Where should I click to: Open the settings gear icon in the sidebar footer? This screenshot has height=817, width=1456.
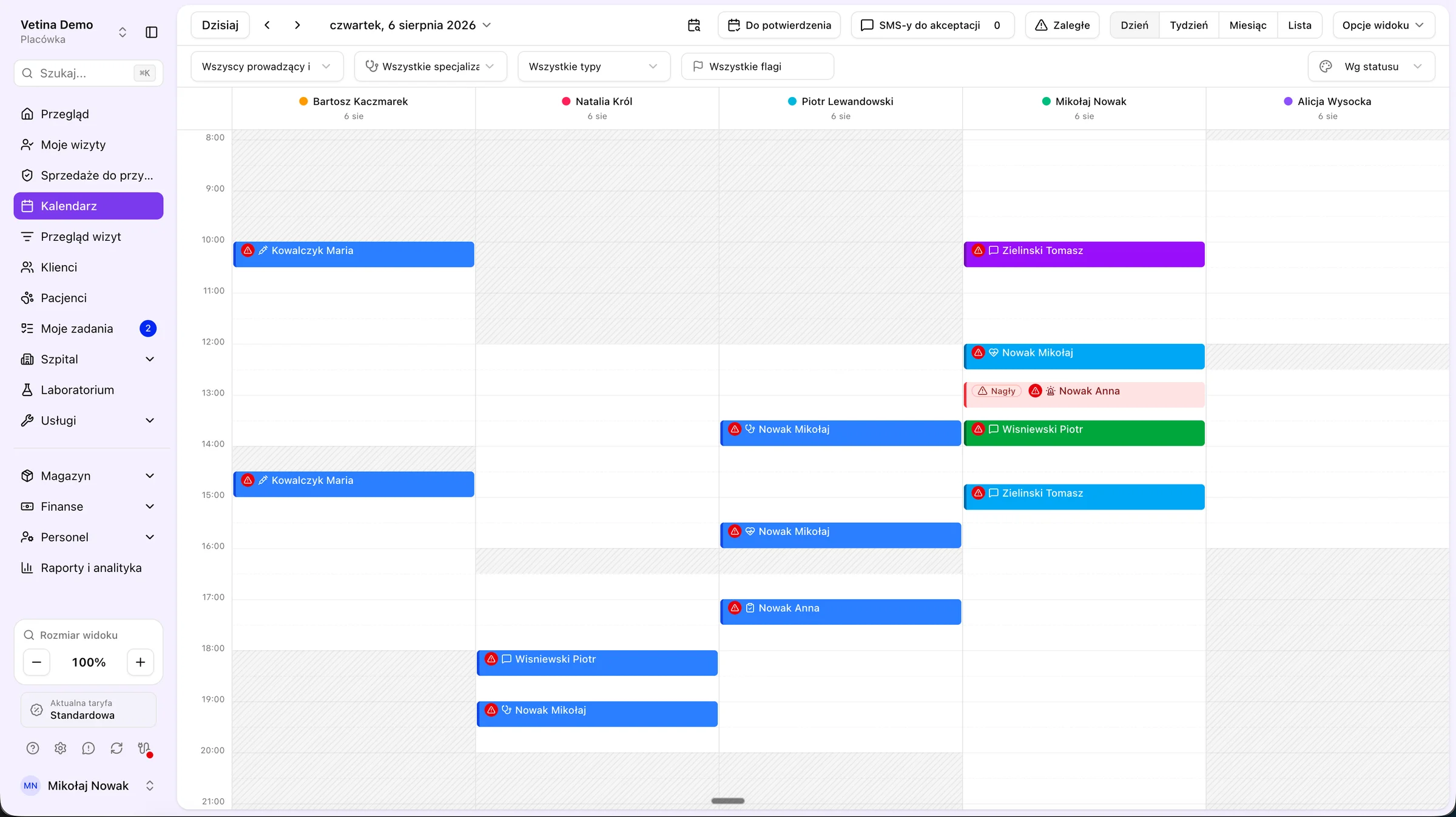pos(60,748)
